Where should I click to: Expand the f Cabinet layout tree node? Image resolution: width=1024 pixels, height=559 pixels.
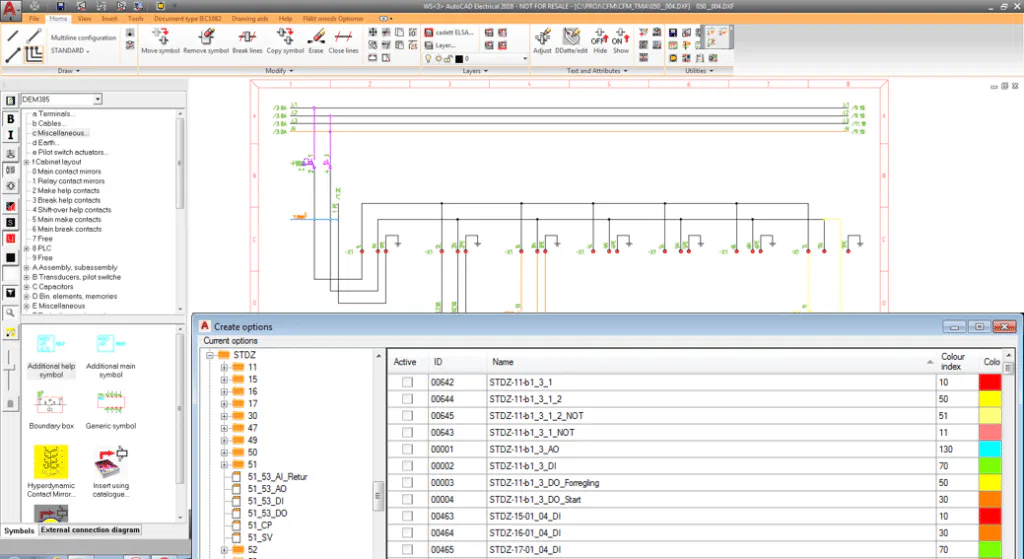coord(26,162)
